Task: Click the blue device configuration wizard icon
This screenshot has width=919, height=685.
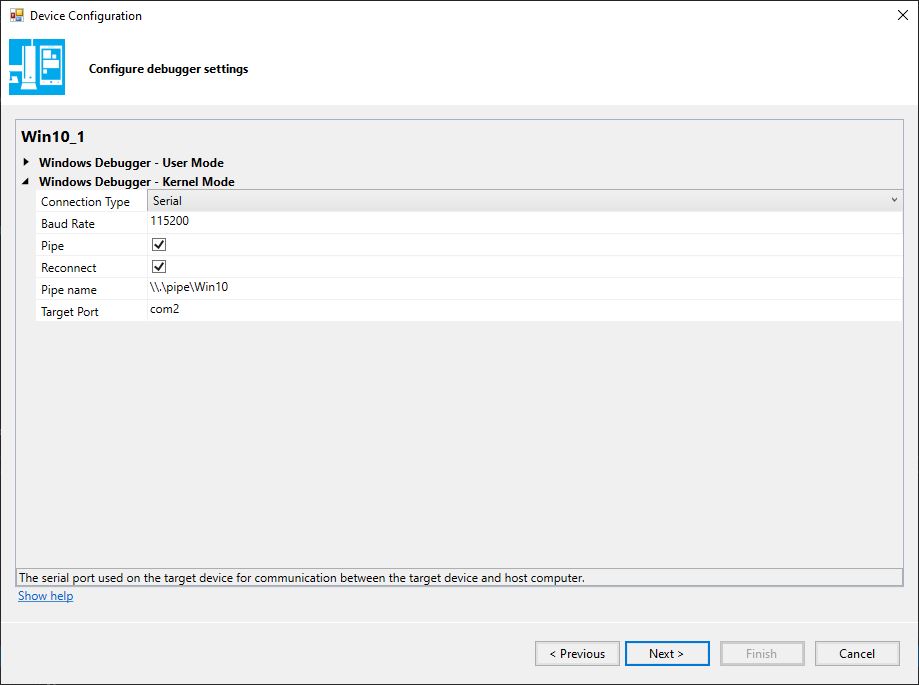Action: [x=37, y=67]
